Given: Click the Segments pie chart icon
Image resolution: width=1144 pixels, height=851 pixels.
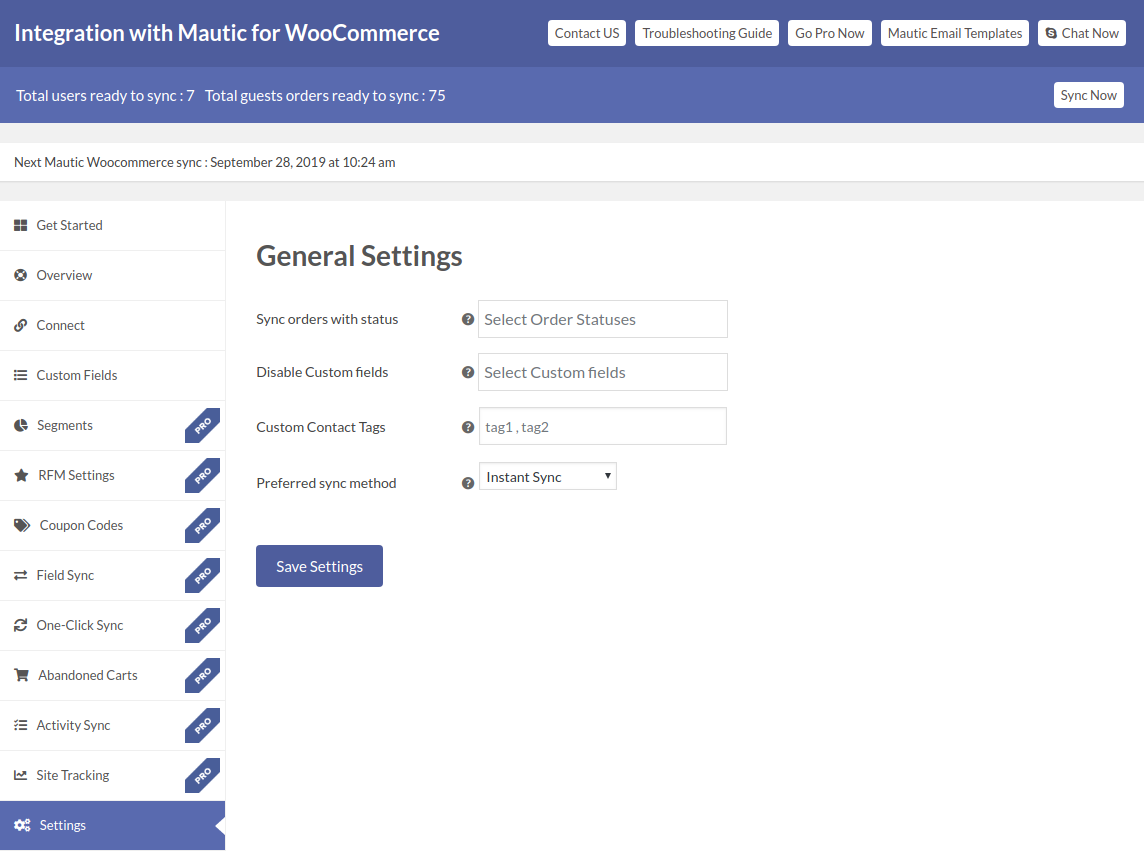Looking at the screenshot, I should pyautogui.click(x=21, y=426).
